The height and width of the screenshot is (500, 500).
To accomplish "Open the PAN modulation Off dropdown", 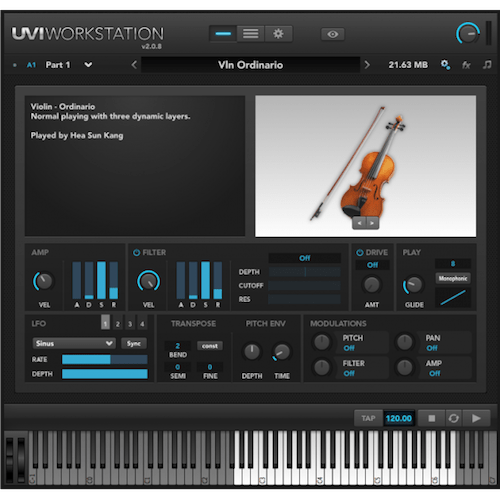I will pyautogui.click(x=432, y=348).
